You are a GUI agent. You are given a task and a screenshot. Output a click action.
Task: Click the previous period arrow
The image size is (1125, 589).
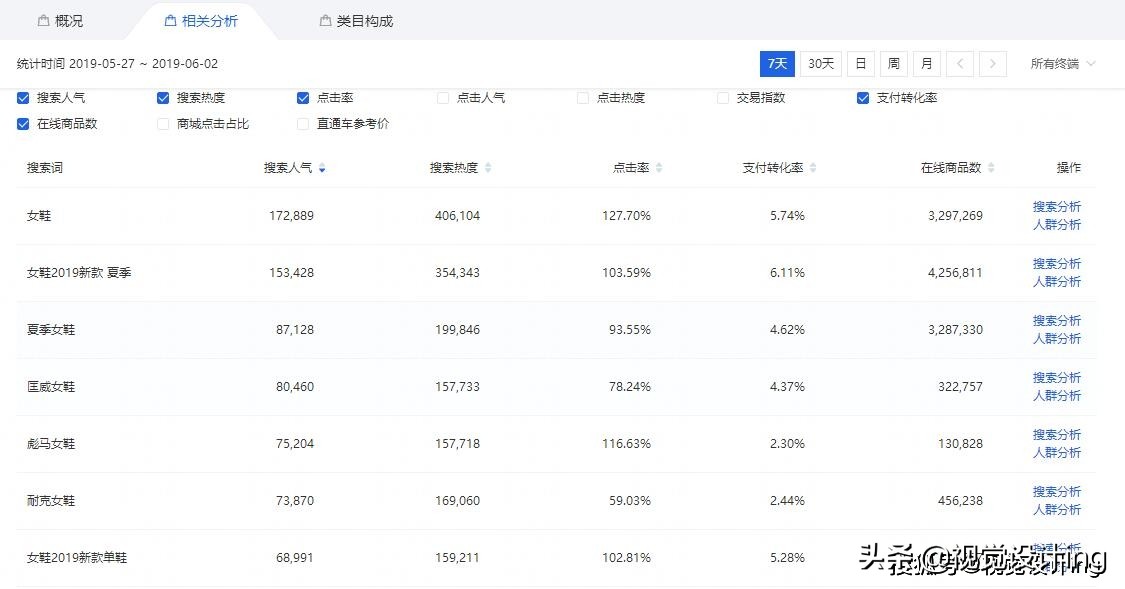(x=959, y=63)
